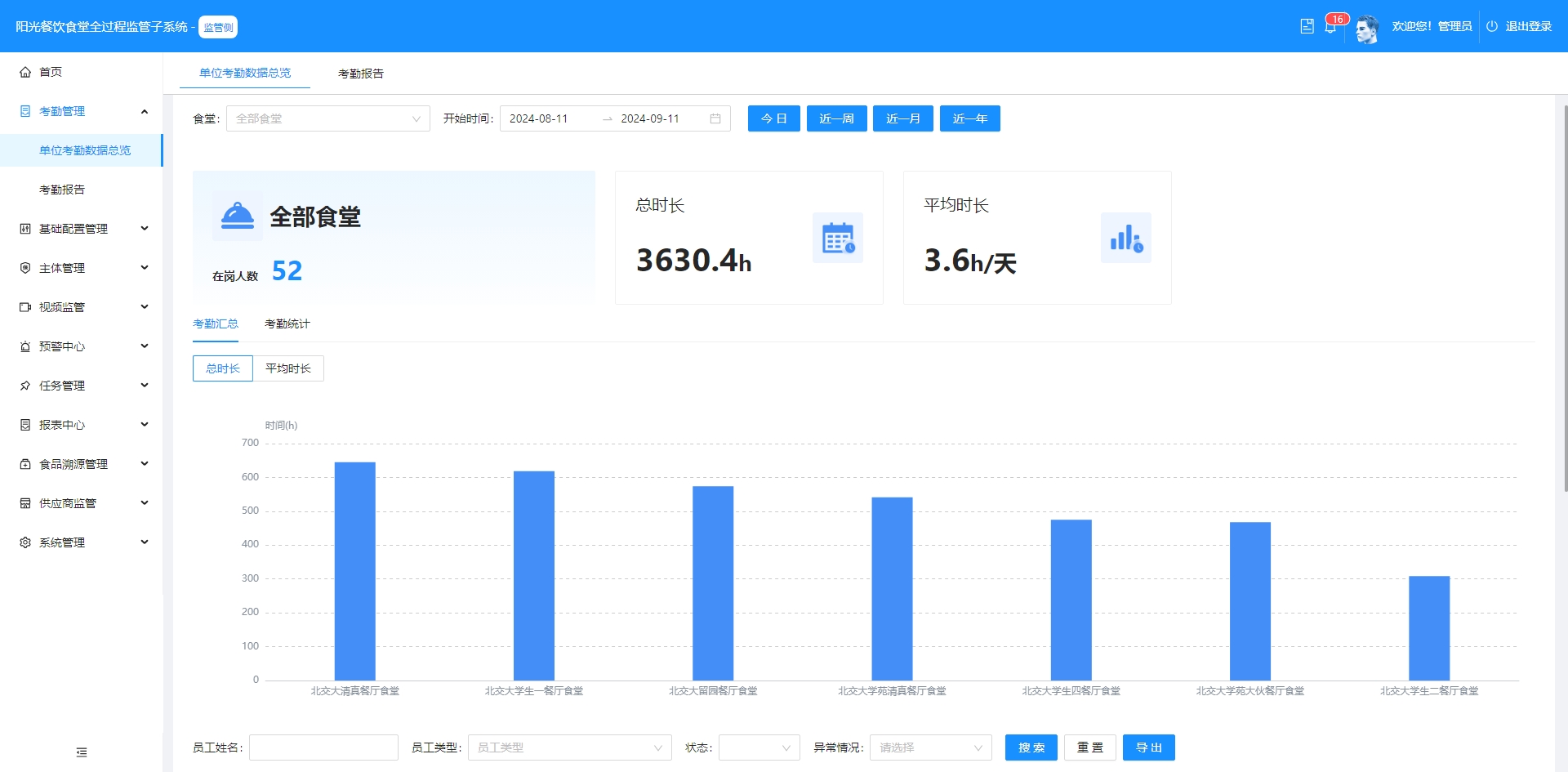Viewport: 1568px width, 772px height.
Task: Open notifications bell with 16 badge
Action: (1330, 27)
